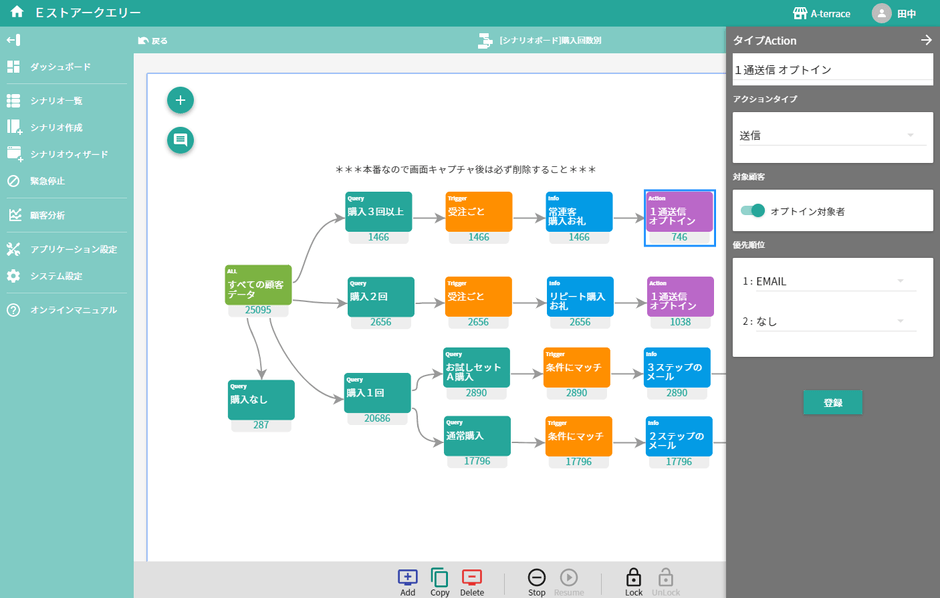Click the round plus button on canvas
This screenshot has height=598, width=940.
(x=180, y=100)
